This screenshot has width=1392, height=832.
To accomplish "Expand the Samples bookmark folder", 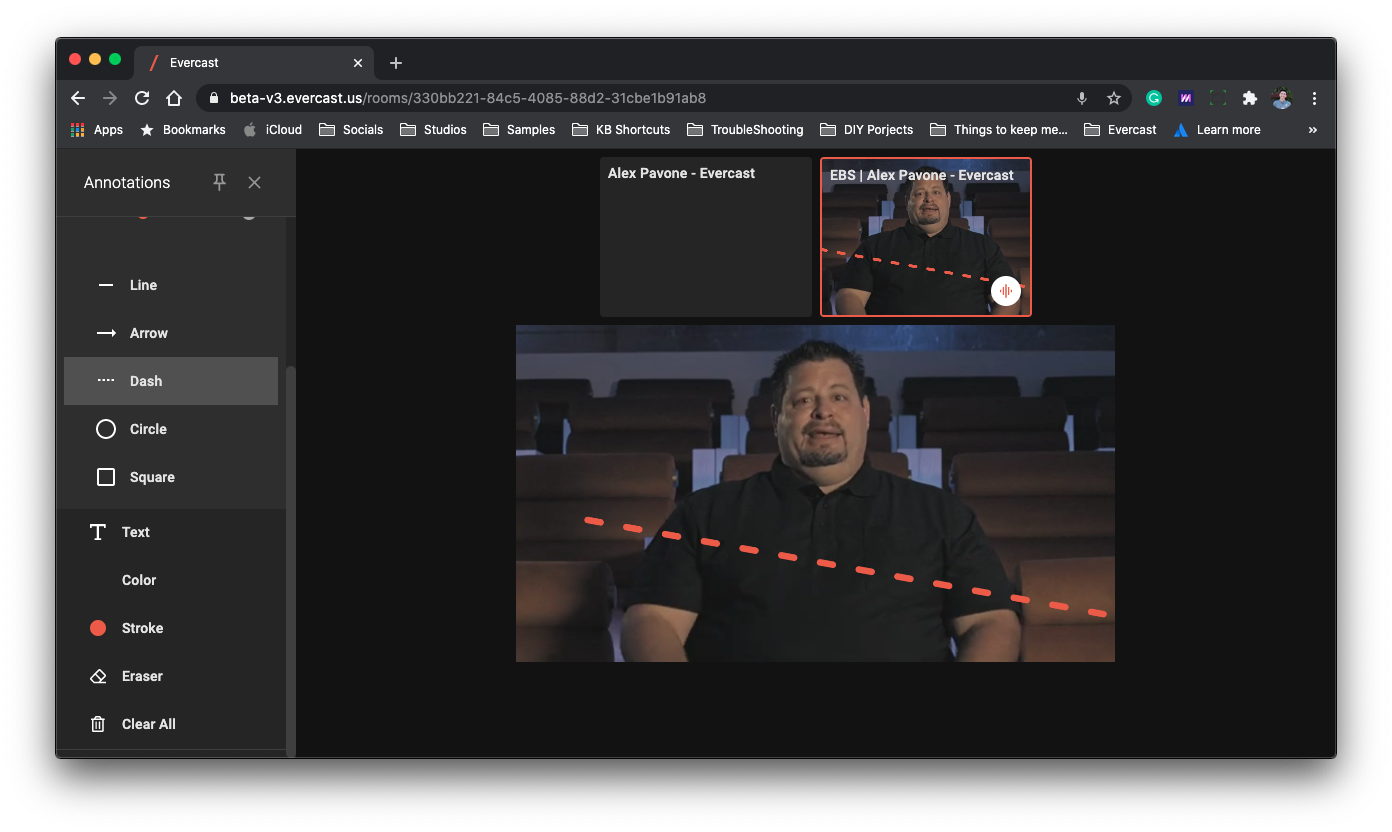I will click(519, 130).
